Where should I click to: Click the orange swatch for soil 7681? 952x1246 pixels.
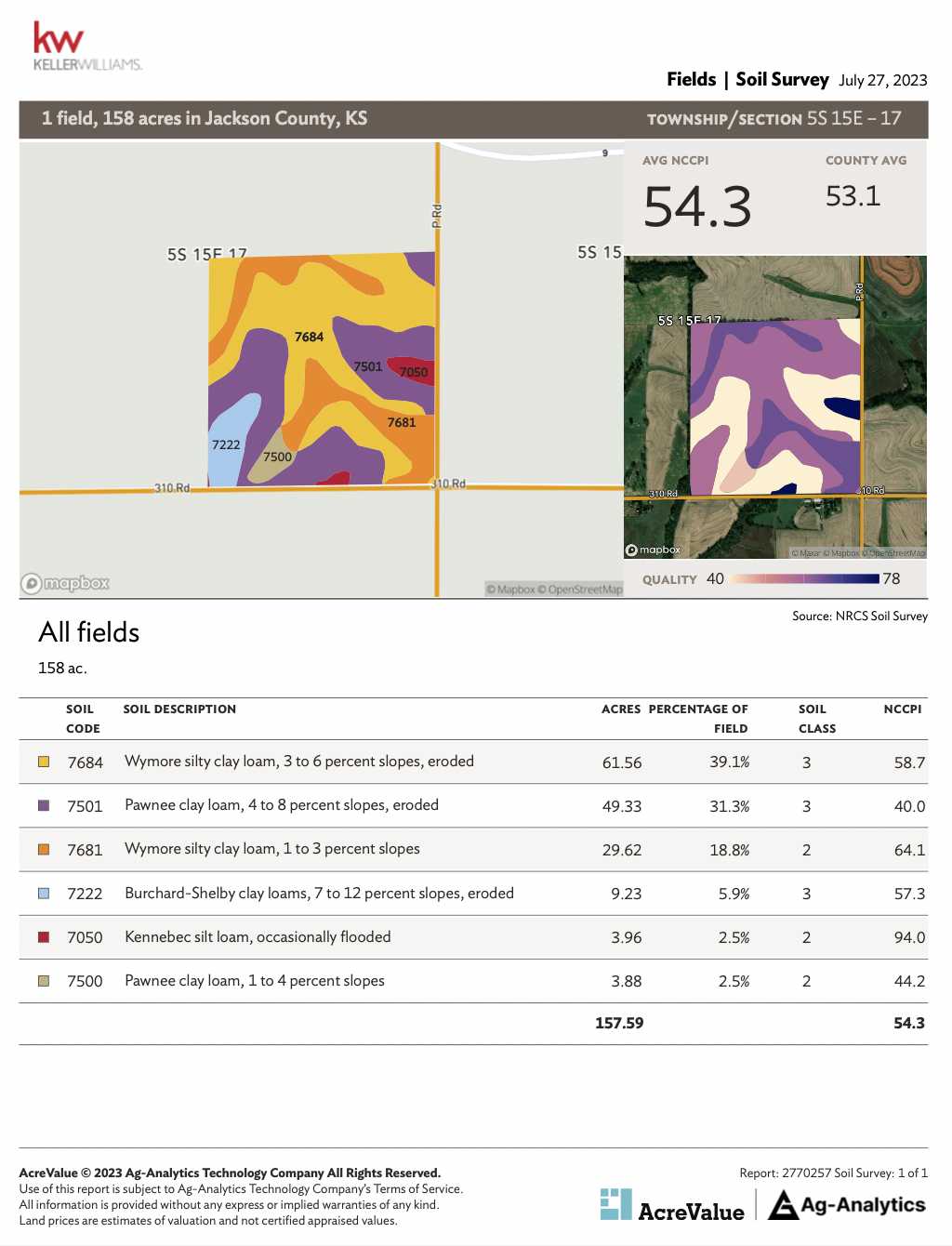[44, 849]
